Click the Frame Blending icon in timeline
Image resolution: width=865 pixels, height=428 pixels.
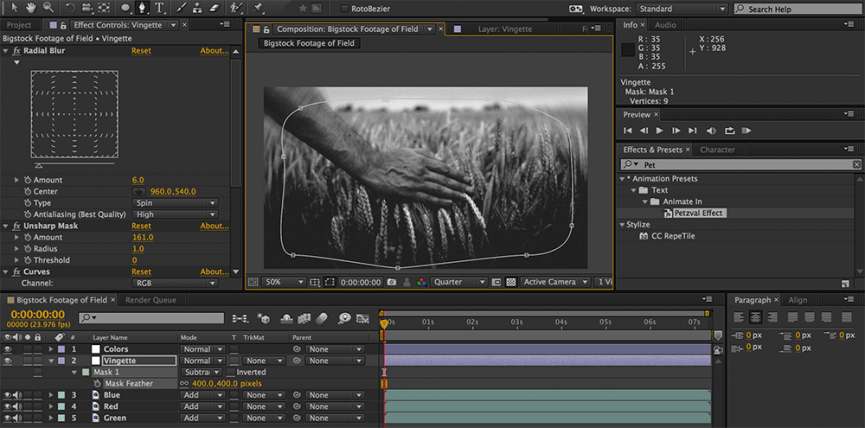point(304,318)
